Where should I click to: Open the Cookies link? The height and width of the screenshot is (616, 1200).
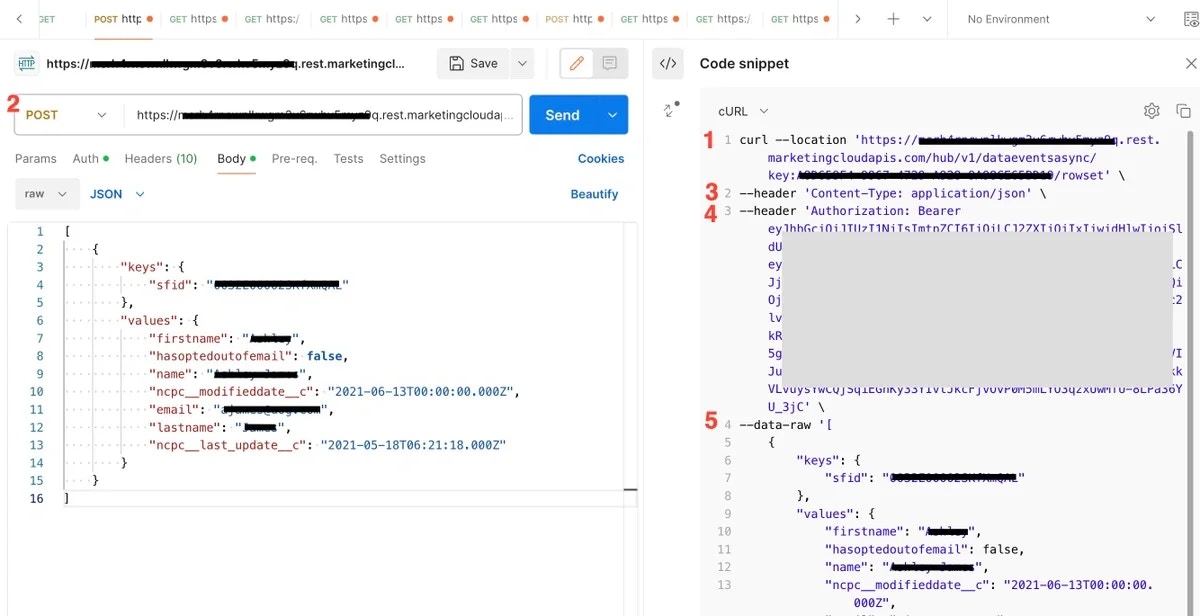(x=601, y=158)
